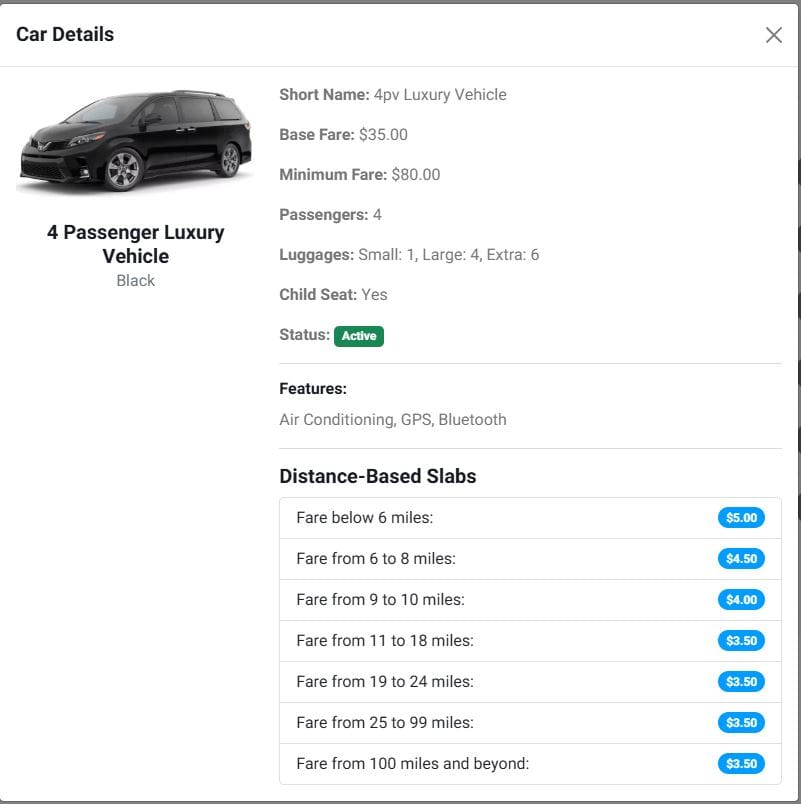This screenshot has height=804, width=801.
Task: Expand the fare below 6 miles row
Action: pyautogui.click(x=530, y=518)
